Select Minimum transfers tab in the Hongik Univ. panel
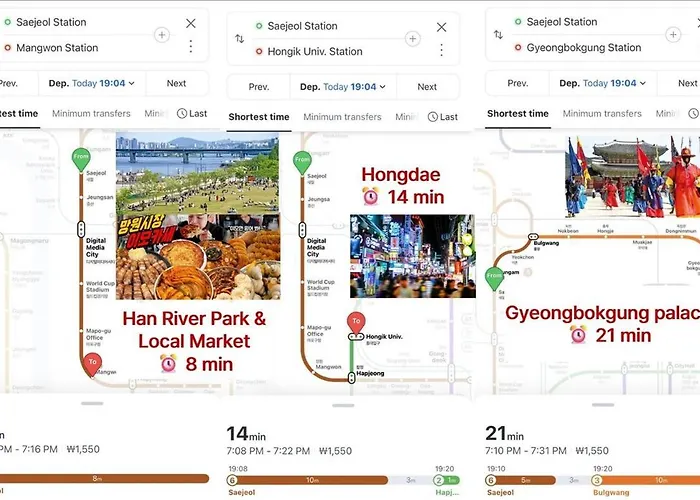The width and height of the screenshot is (700, 500). 342,117
